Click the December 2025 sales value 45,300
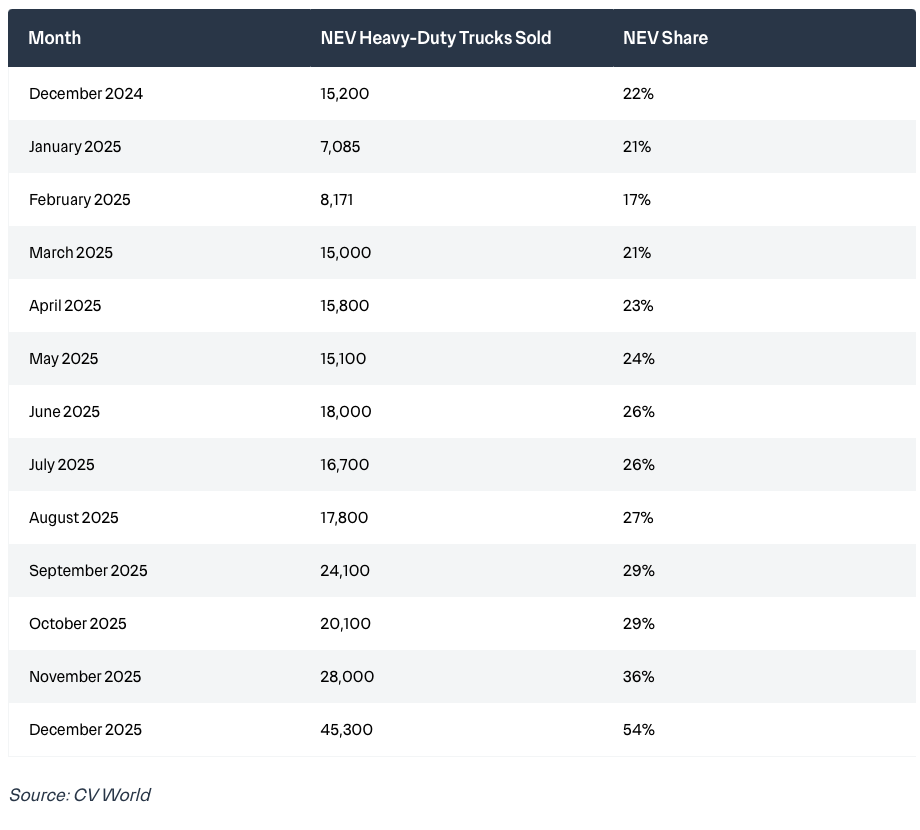Screen dimensions: 920x830 pyautogui.click(x=346, y=730)
